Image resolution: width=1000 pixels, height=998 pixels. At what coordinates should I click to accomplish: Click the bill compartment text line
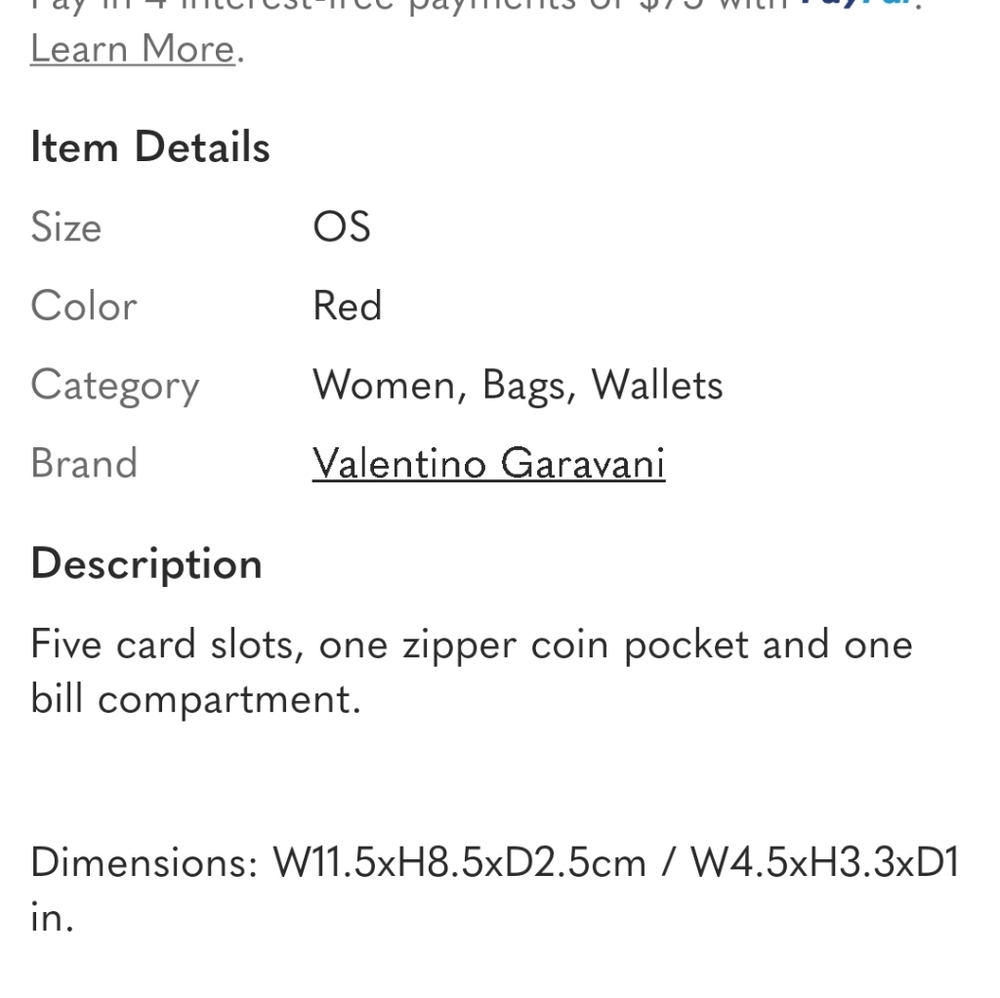[x=196, y=700]
